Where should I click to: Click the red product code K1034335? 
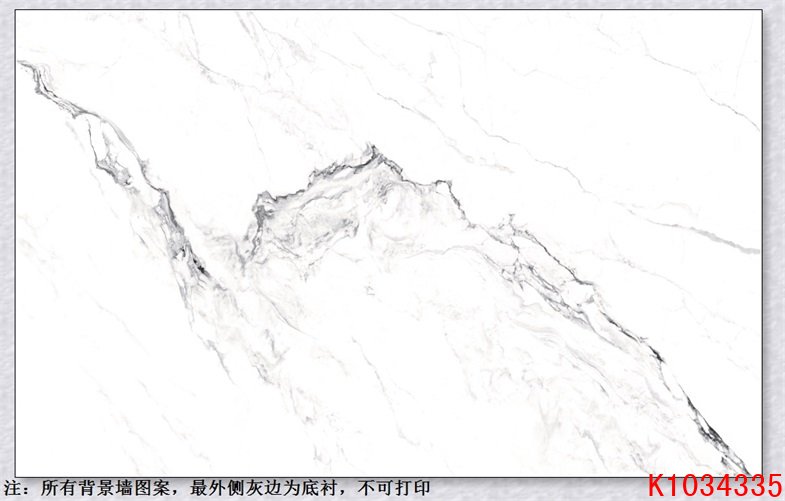tap(714, 486)
